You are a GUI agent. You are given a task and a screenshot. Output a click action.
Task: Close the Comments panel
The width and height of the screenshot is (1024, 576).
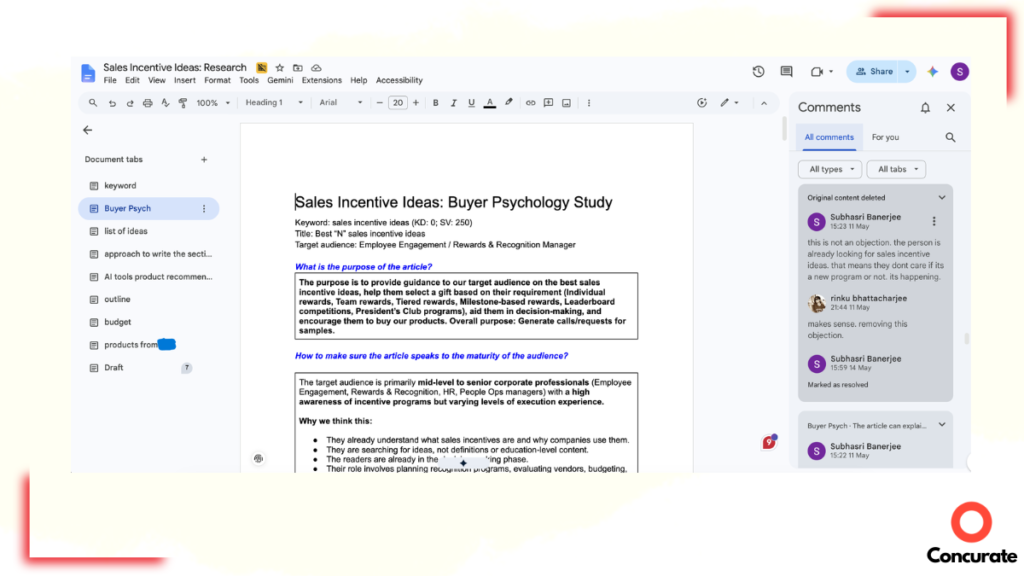tap(950, 108)
